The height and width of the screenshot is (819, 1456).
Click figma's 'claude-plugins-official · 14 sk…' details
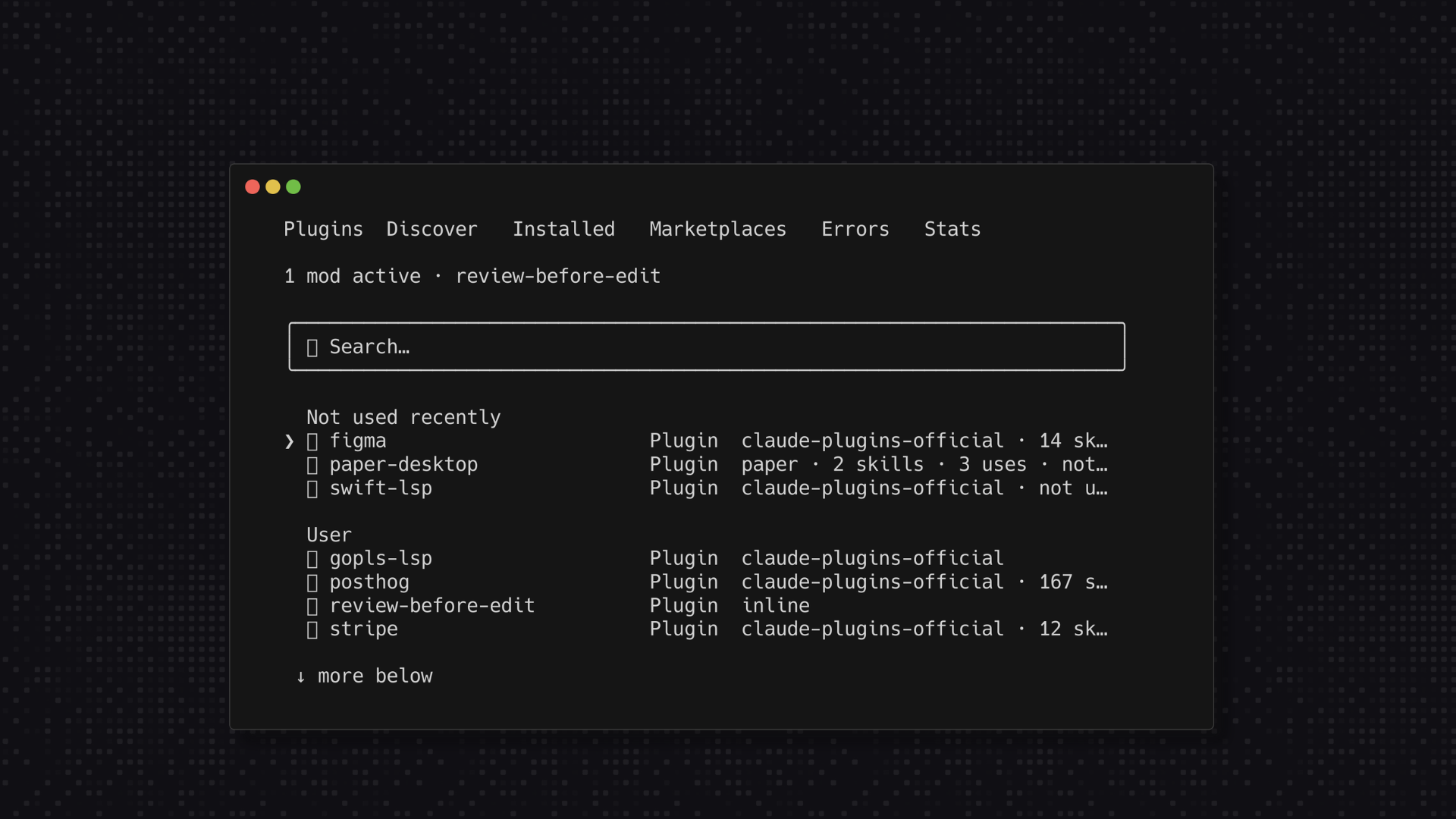[924, 441]
